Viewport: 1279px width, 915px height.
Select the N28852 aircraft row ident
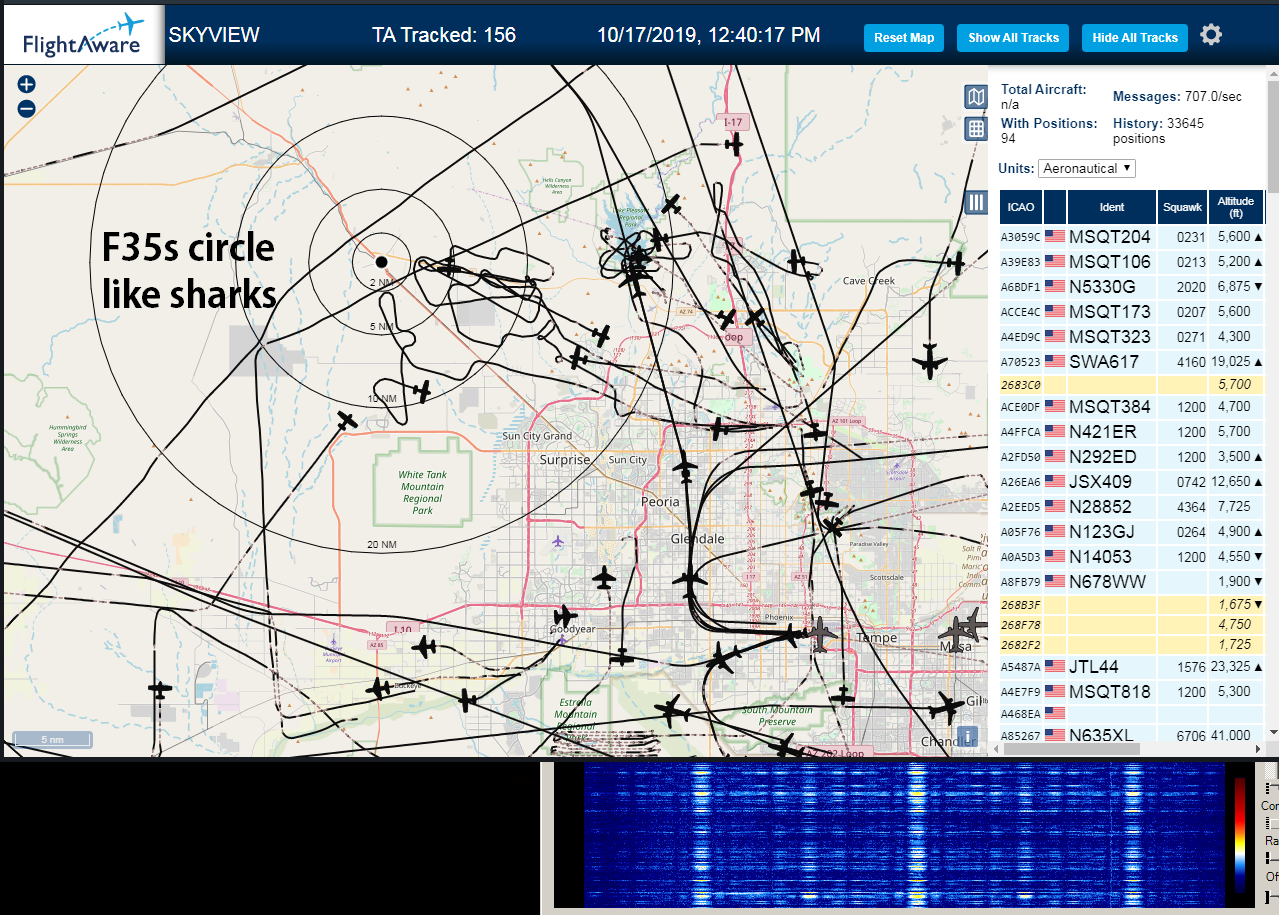point(1100,507)
